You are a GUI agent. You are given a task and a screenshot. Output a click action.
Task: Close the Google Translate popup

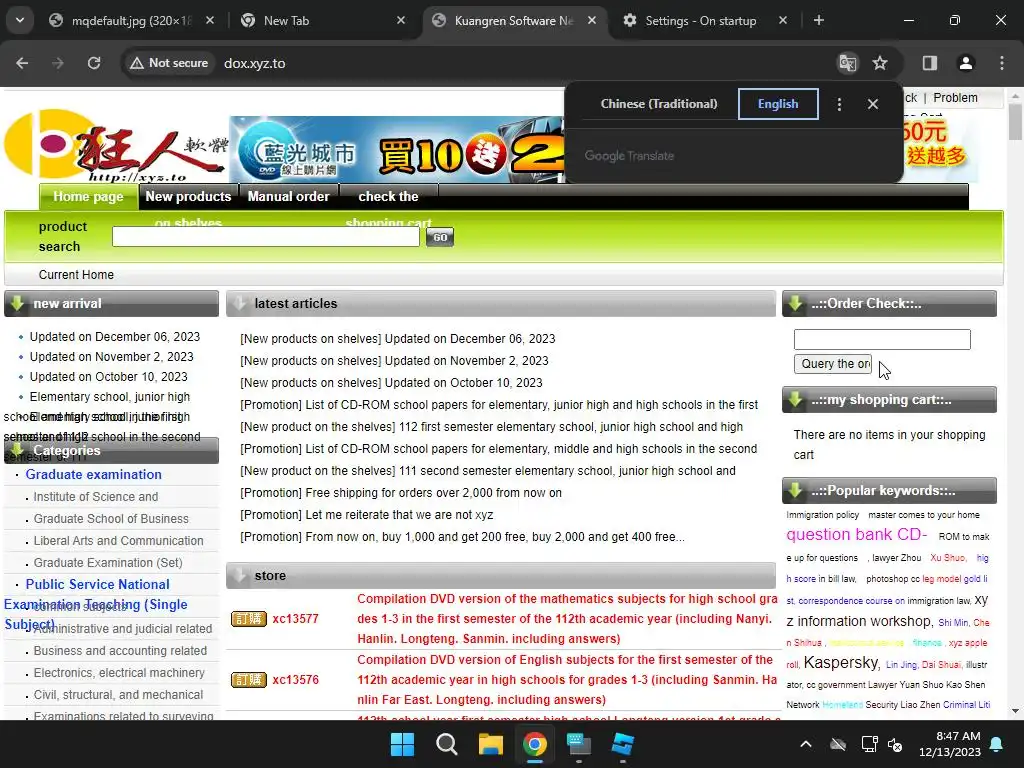pos(872,104)
